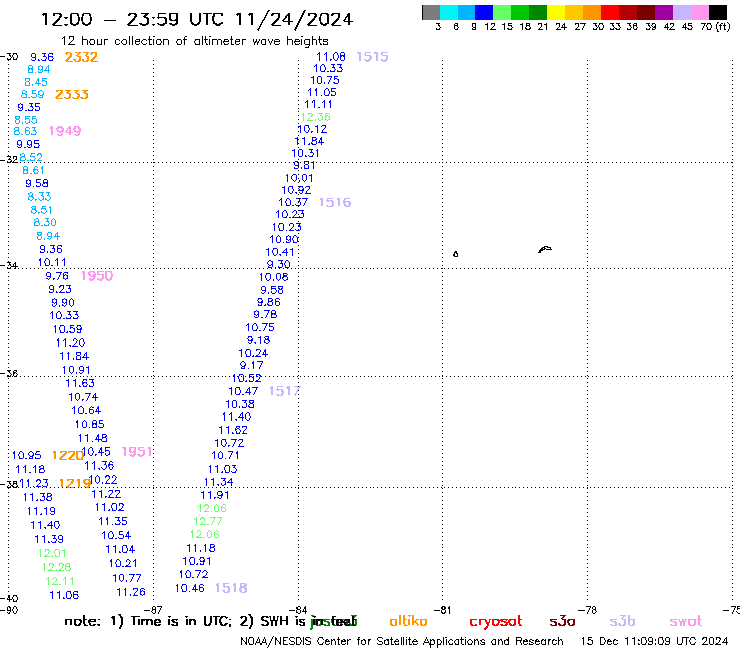Click the NOAA/NESDIS credit line

(402, 642)
